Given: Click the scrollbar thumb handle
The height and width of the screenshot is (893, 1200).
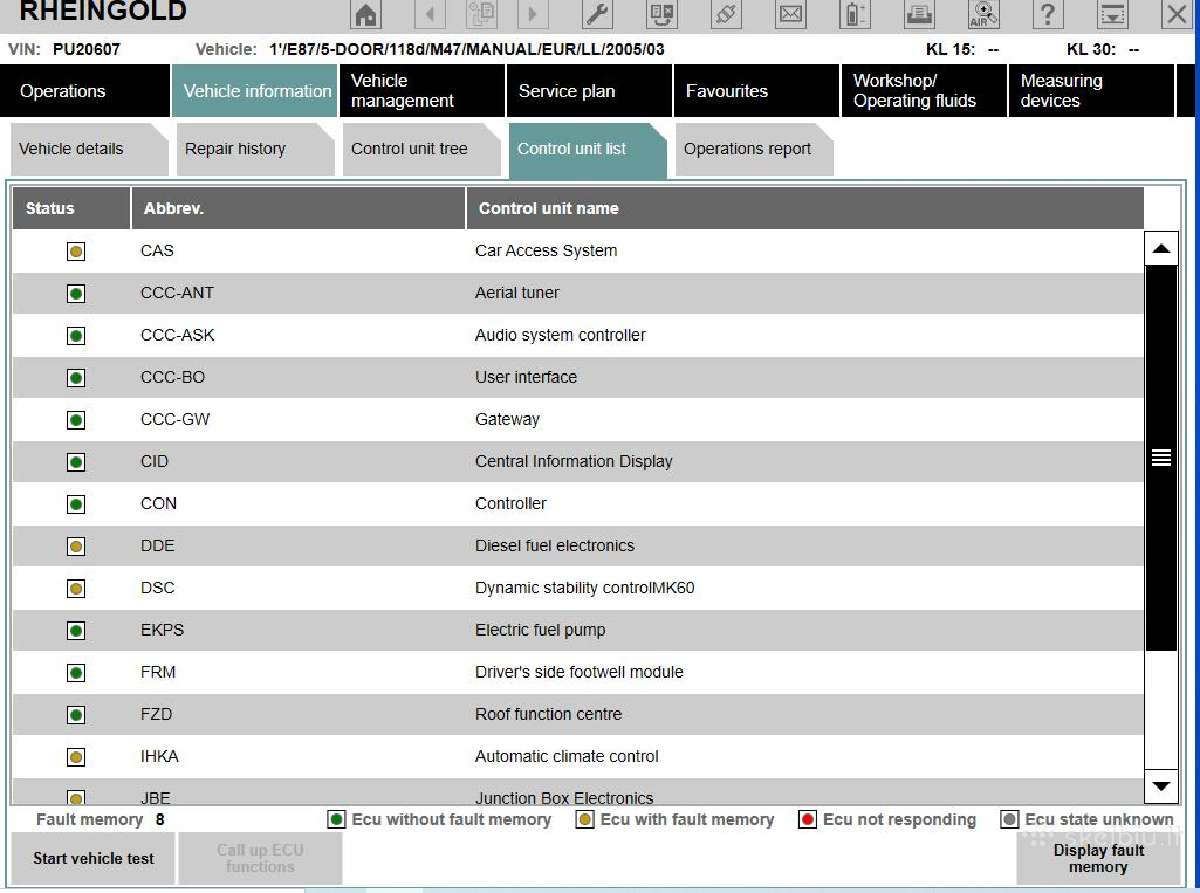Looking at the screenshot, I should (x=1161, y=458).
